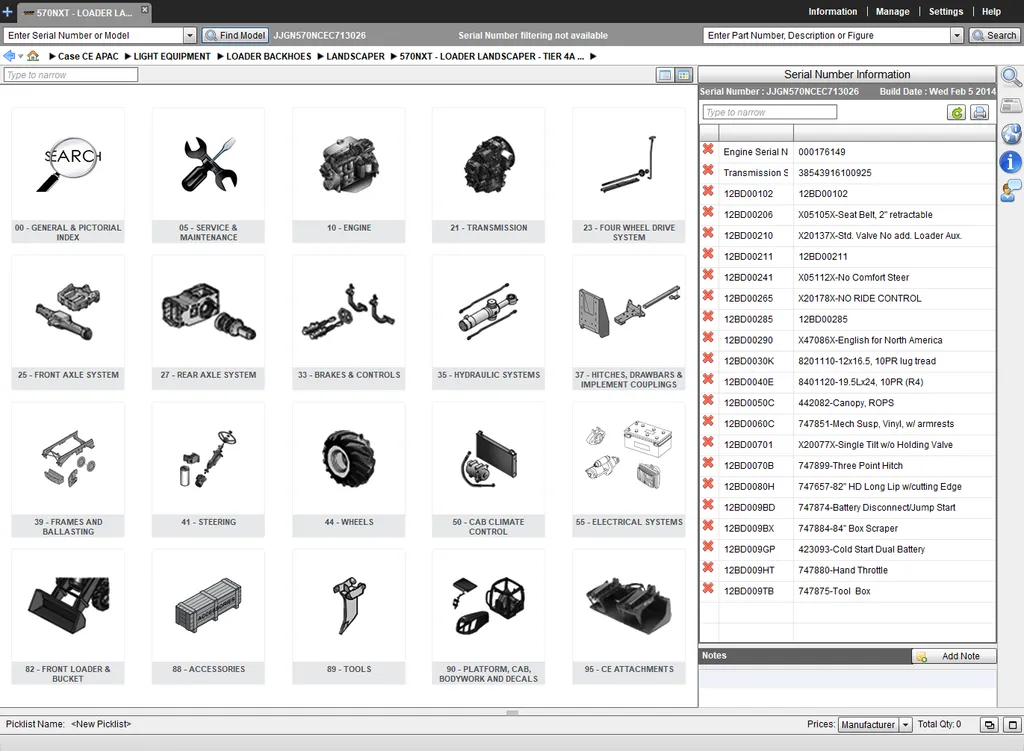Expand the part number search dropdown
1024x751 pixels.
point(957,35)
